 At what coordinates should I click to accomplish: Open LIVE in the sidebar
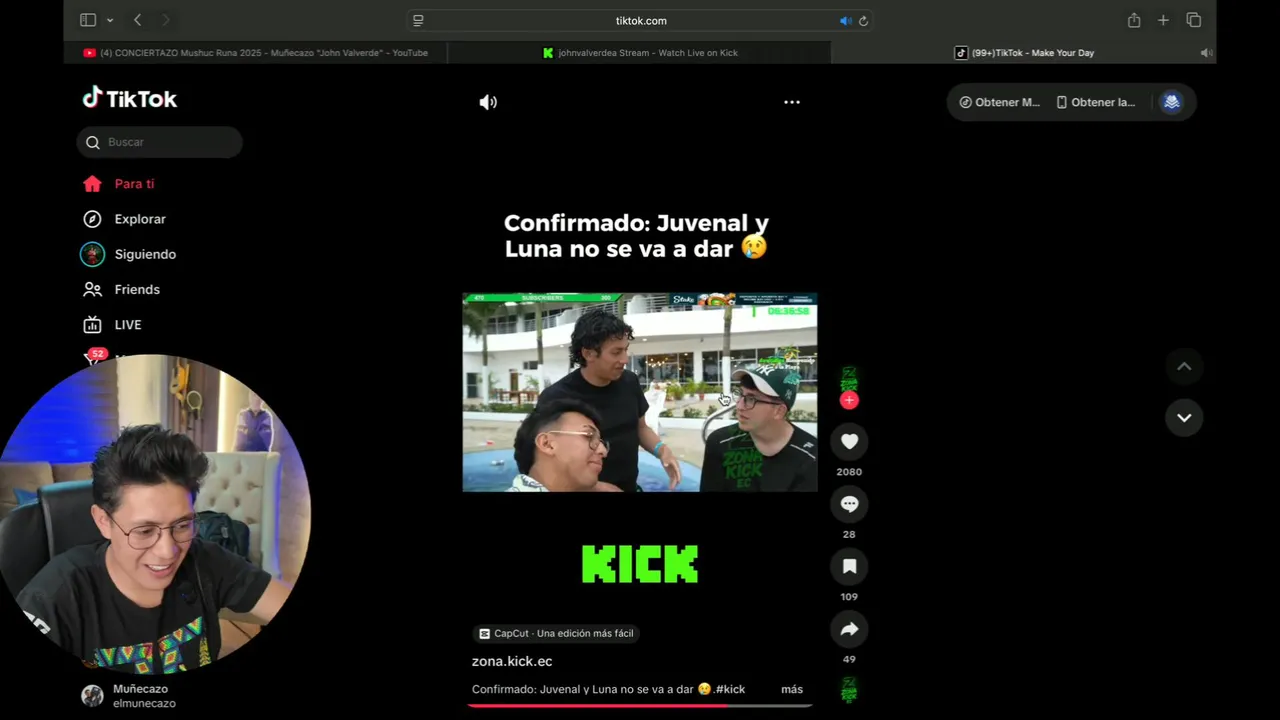(x=113, y=325)
